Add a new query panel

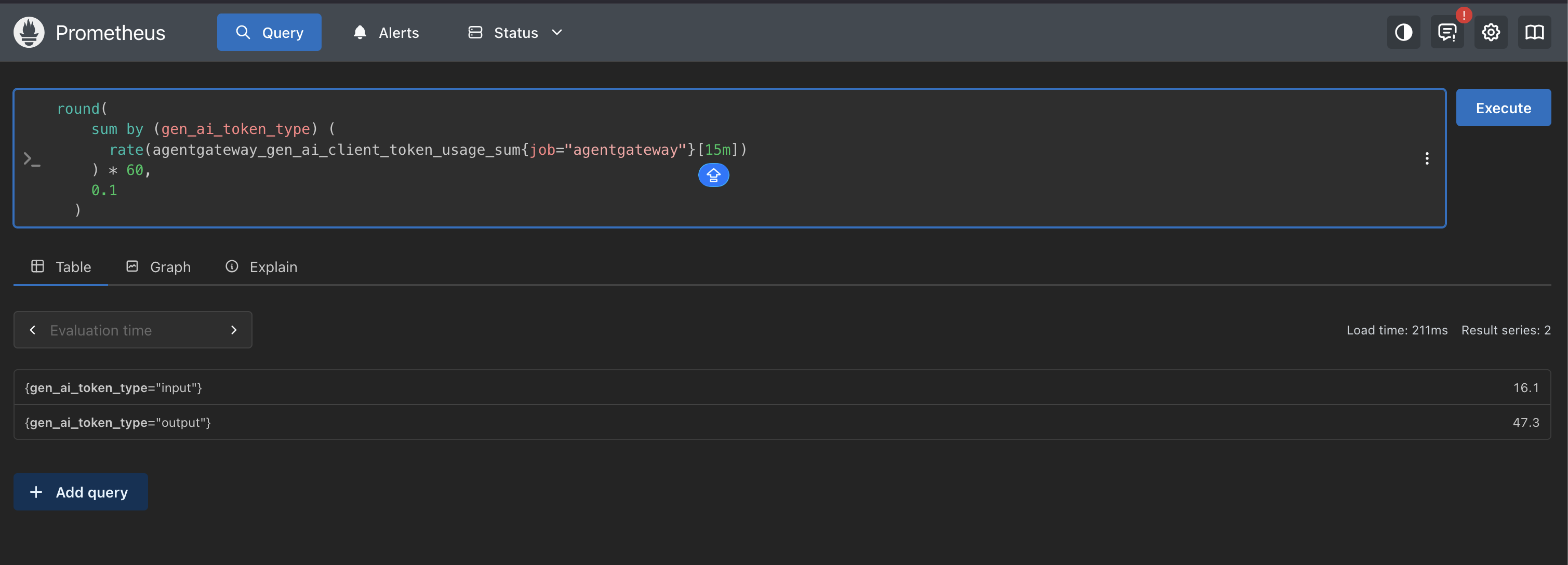(x=81, y=492)
